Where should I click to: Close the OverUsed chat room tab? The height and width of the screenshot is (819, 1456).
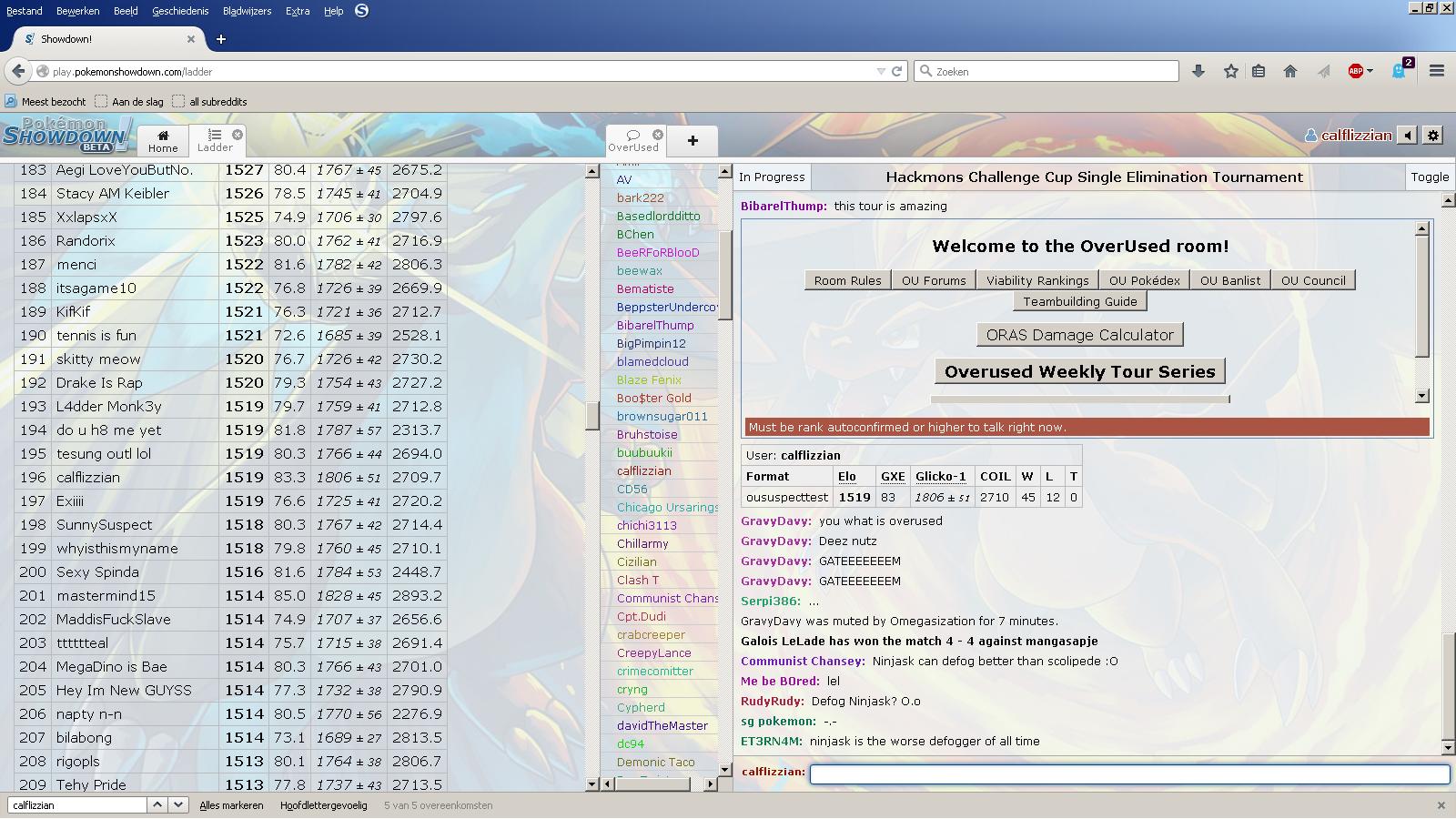[x=658, y=135]
